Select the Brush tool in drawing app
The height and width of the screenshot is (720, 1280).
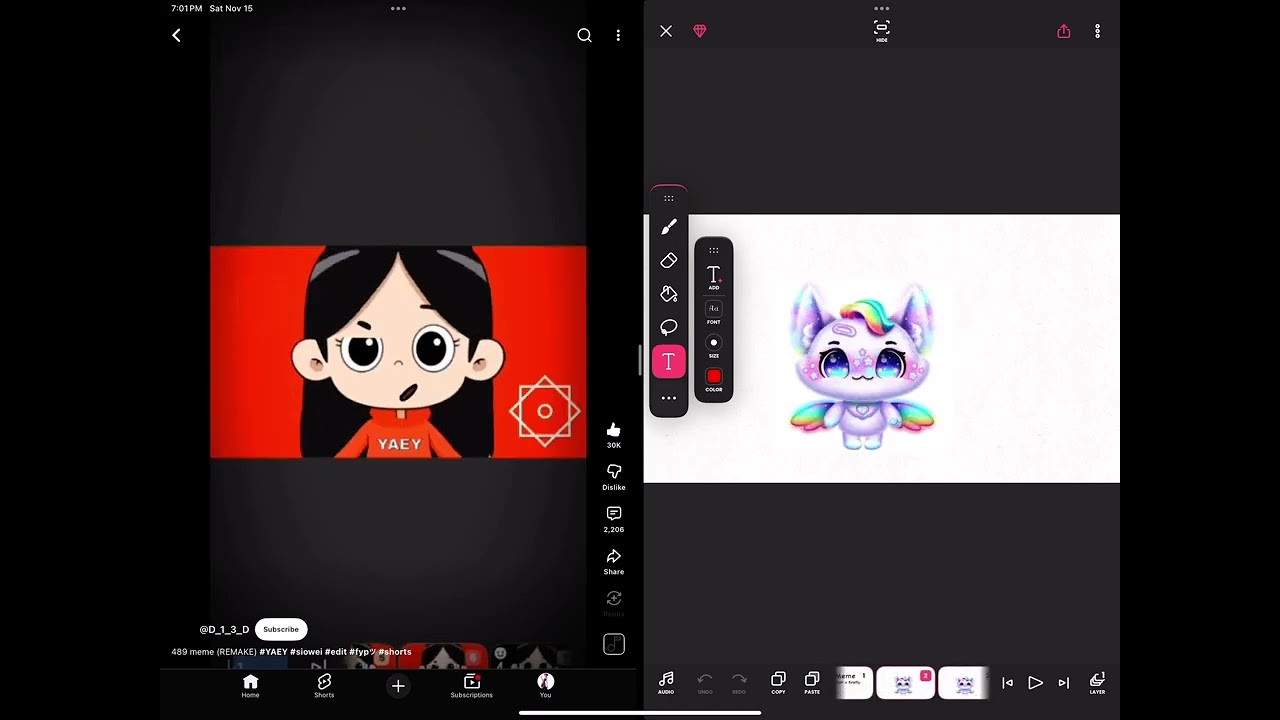pos(669,227)
